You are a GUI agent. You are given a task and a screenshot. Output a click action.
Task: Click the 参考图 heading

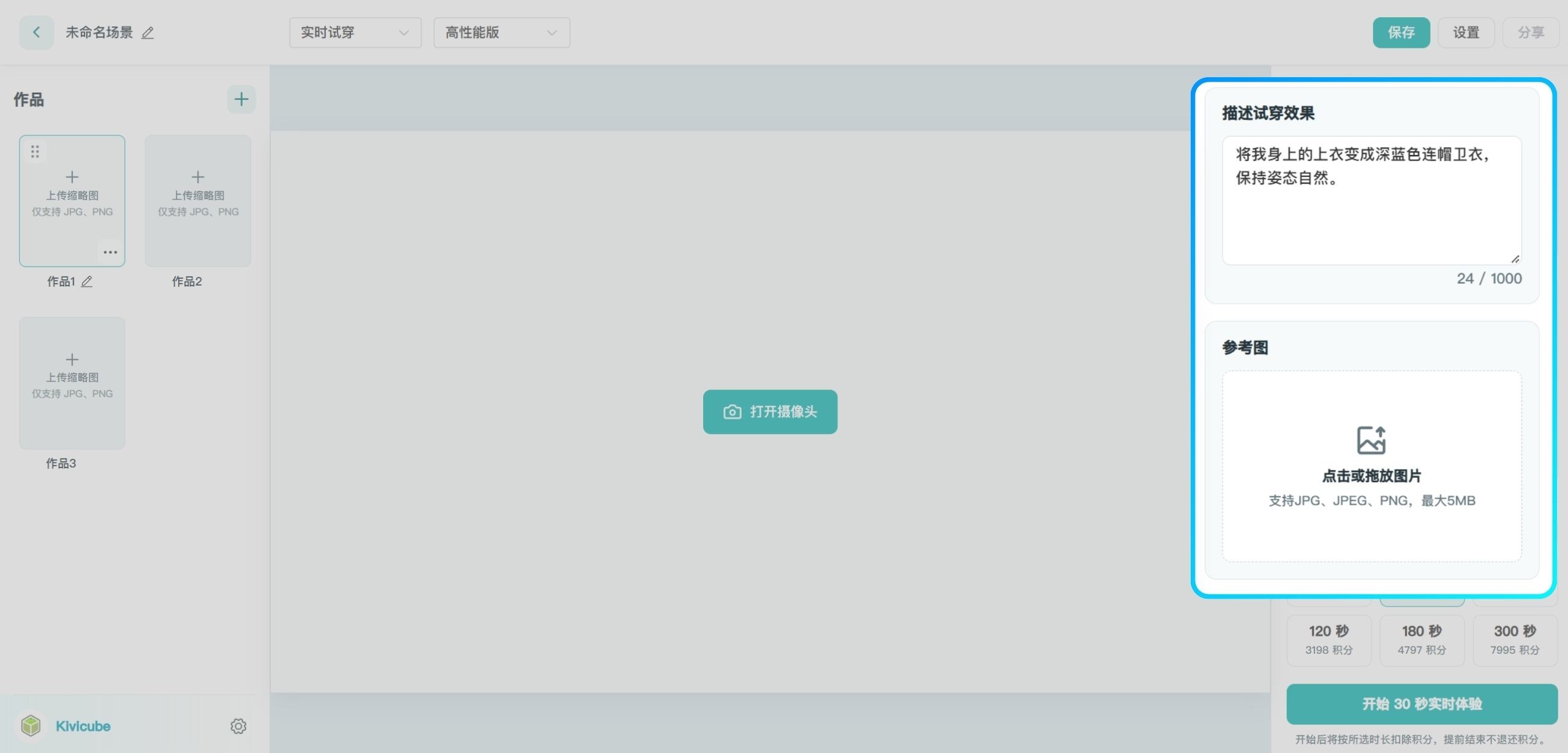(1245, 348)
